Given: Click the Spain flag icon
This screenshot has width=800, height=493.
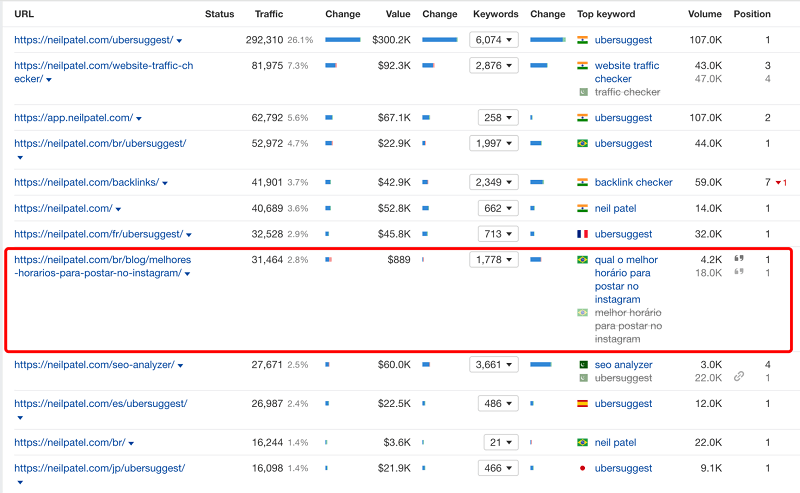Looking at the screenshot, I should pos(582,403).
